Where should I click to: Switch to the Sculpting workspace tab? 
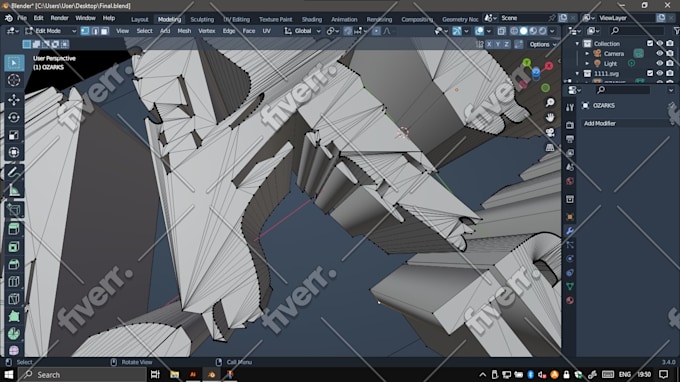[x=202, y=20]
